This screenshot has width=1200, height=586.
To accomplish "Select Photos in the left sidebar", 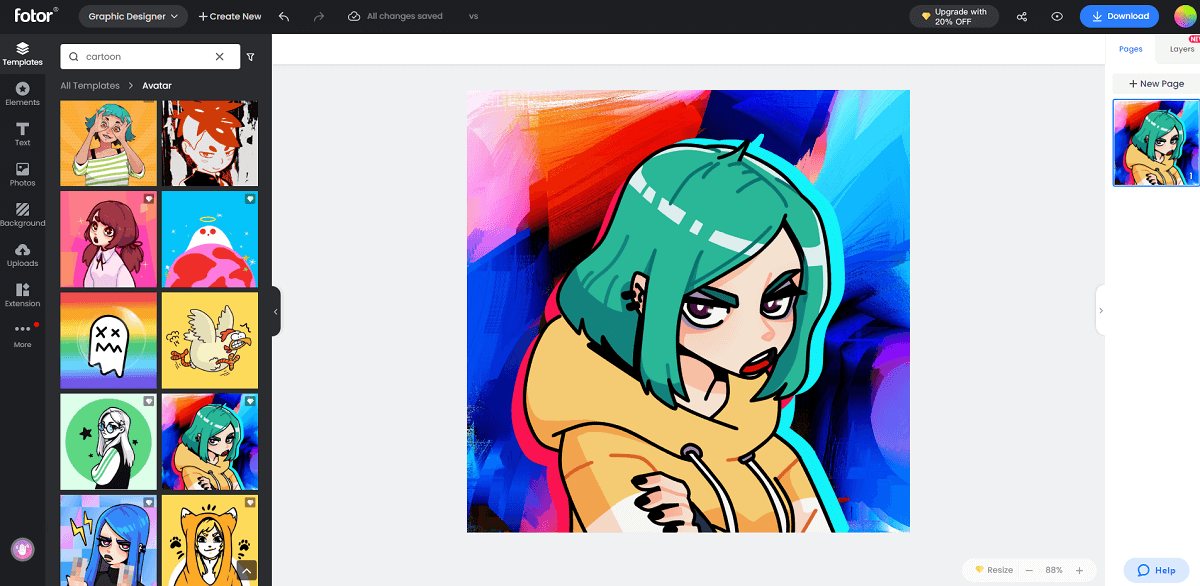I will [x=22, y=172].
